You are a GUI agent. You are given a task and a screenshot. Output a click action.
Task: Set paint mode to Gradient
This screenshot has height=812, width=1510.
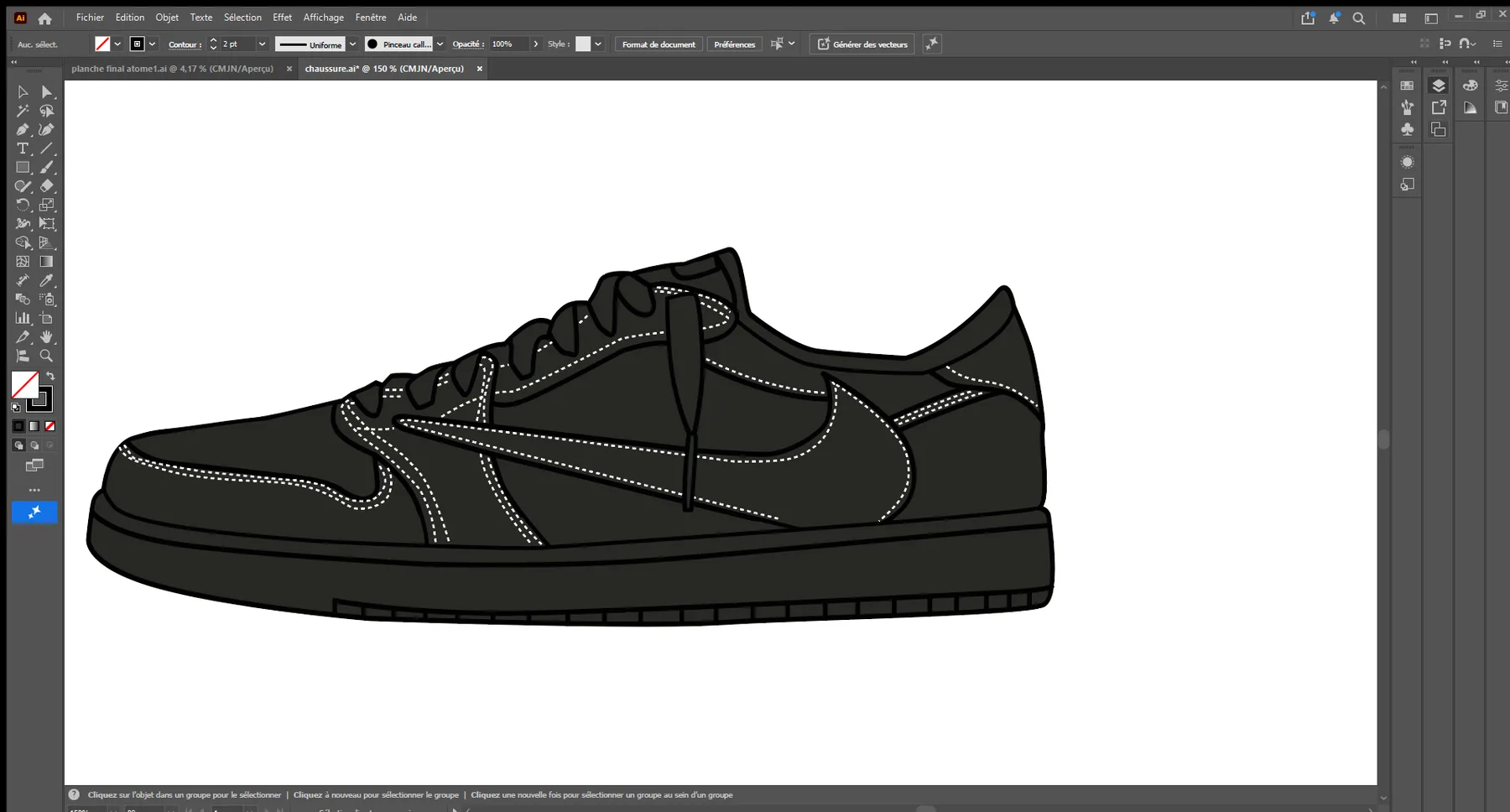pyautogui.click(x=34, y=426)
